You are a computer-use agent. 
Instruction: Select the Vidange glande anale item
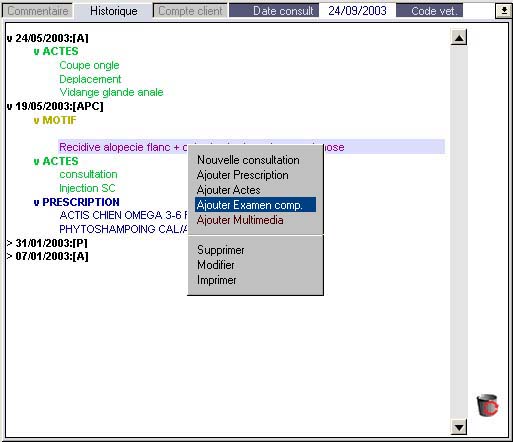click(111, 92)
